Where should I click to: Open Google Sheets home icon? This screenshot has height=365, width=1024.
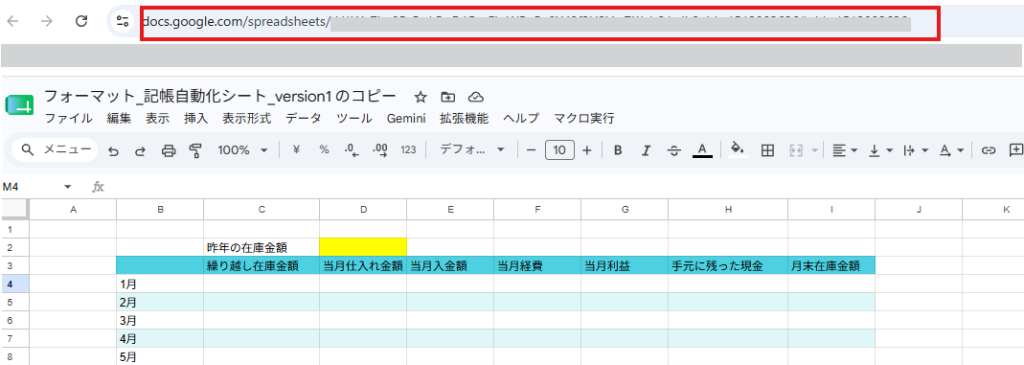[x=20, y=105]
